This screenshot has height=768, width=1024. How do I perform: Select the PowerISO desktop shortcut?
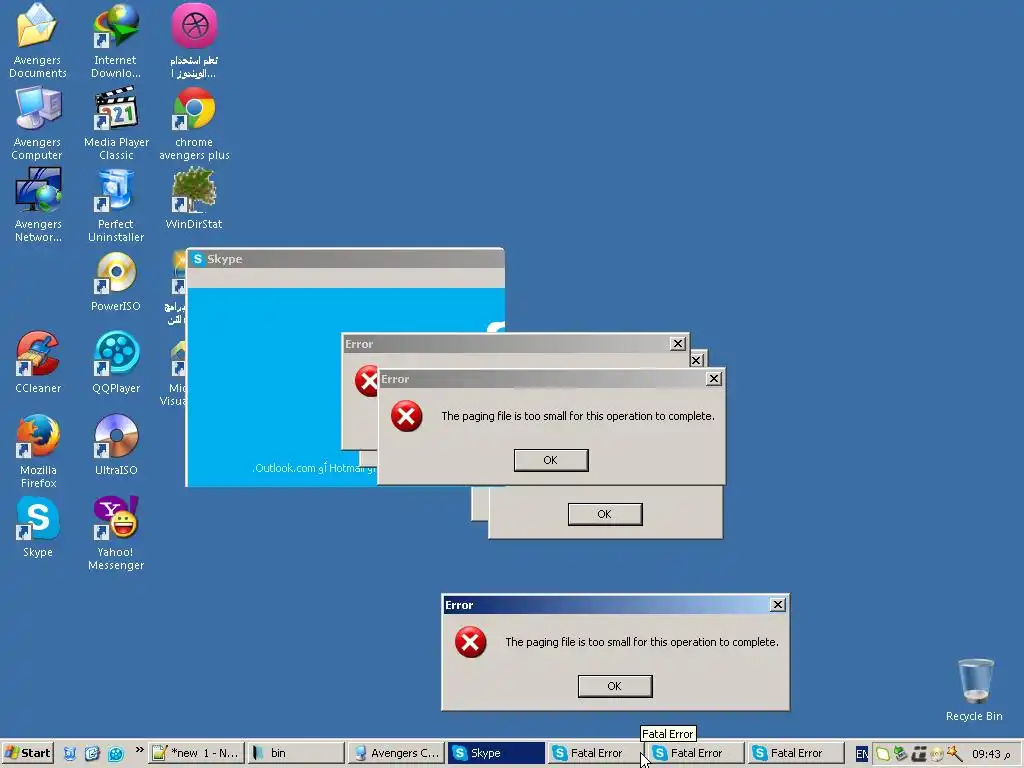click(x=116, y=281)
